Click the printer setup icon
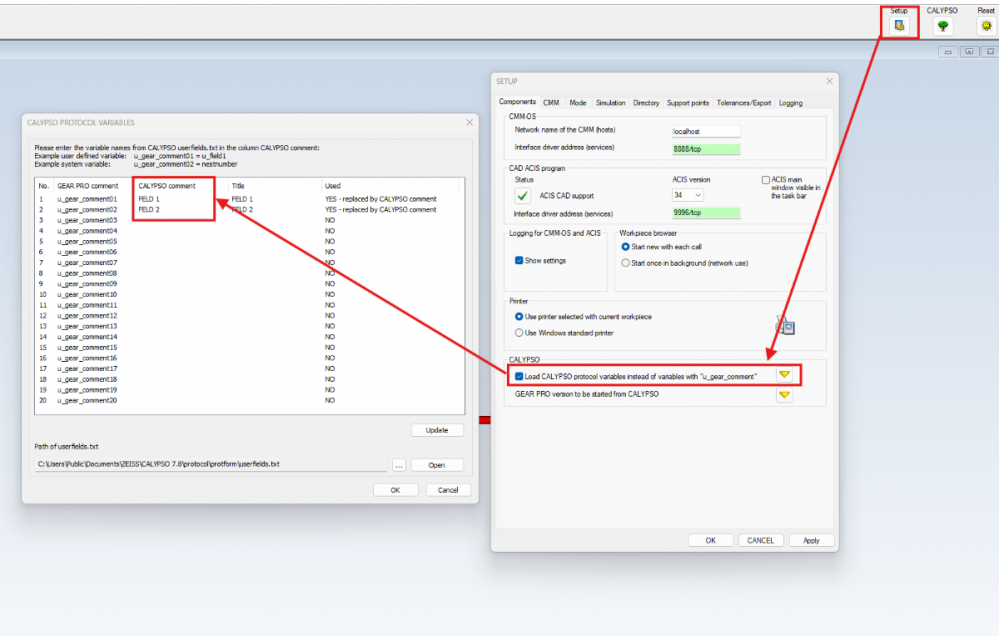999x636 pixels. pos(785,325)
